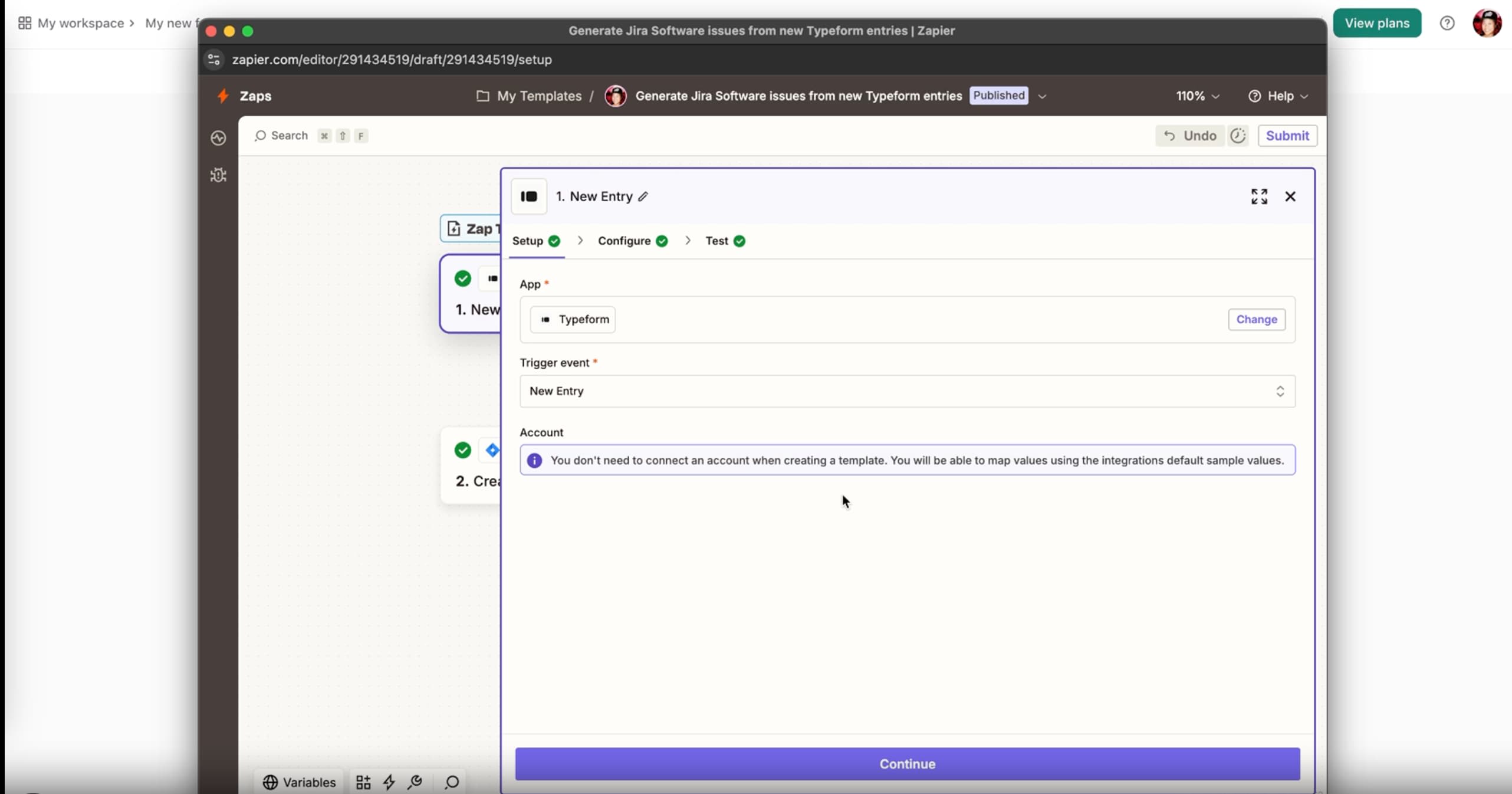Click the My workspace breadcrumb
1512x794 pixels.
pos(81,23)
